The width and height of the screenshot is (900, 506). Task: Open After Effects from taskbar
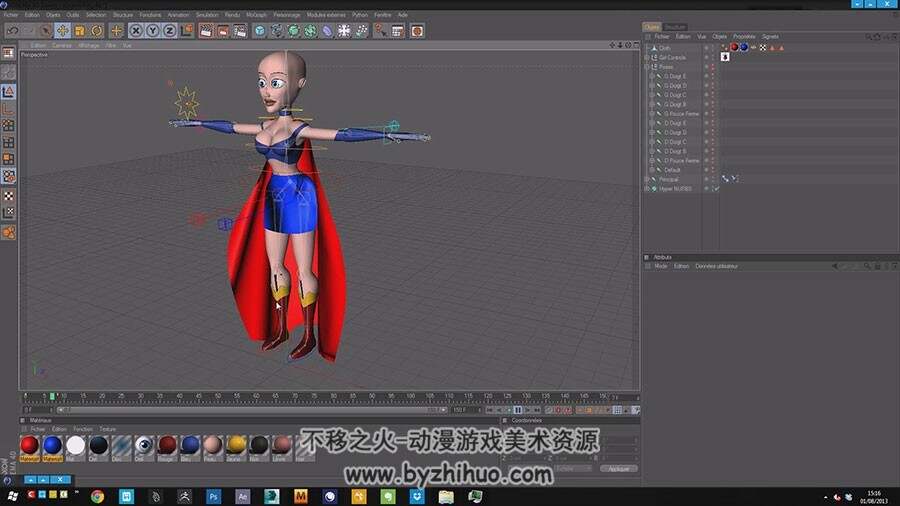[x=242, y=496]
